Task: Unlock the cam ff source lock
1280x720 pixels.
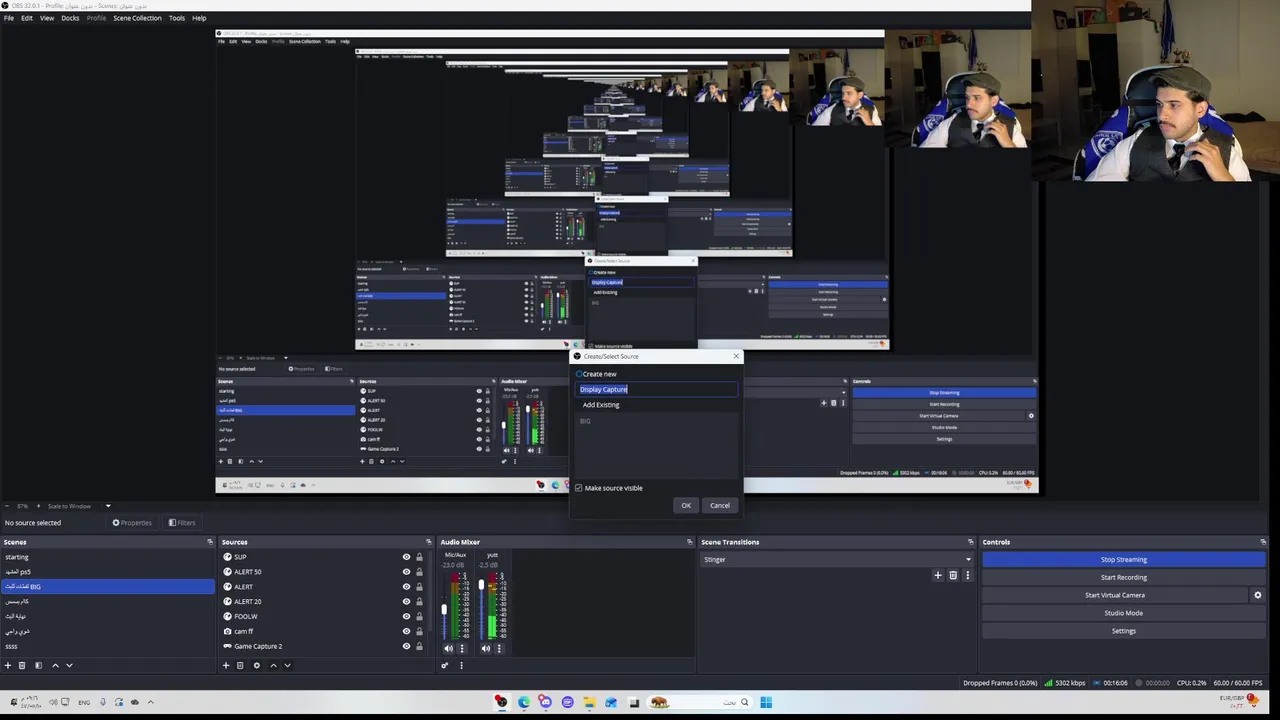Action: coord(419,631)
